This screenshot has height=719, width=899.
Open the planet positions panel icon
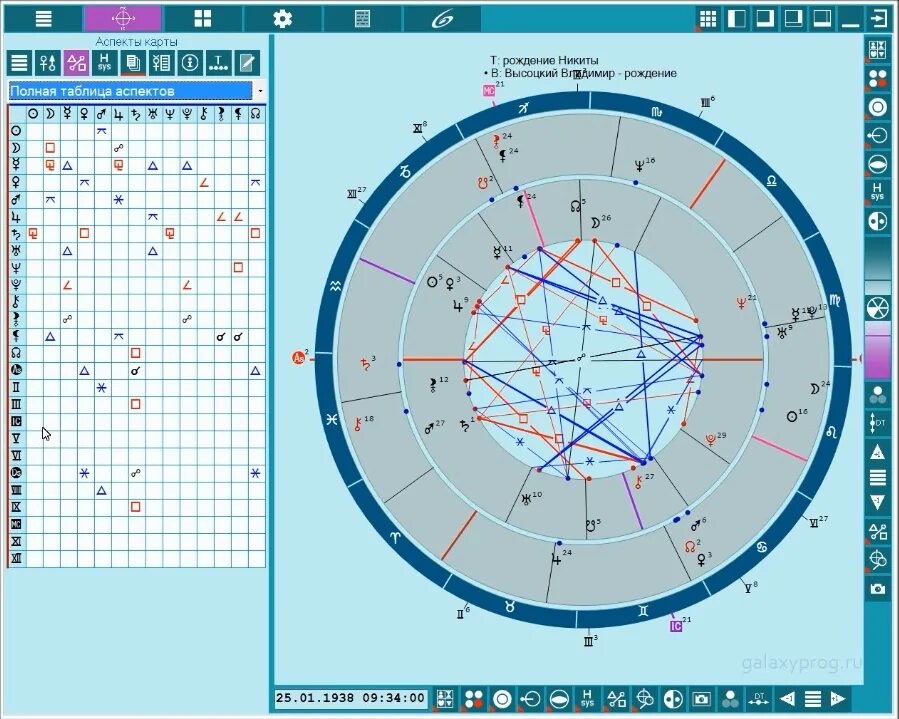click(x=48, y=62)
